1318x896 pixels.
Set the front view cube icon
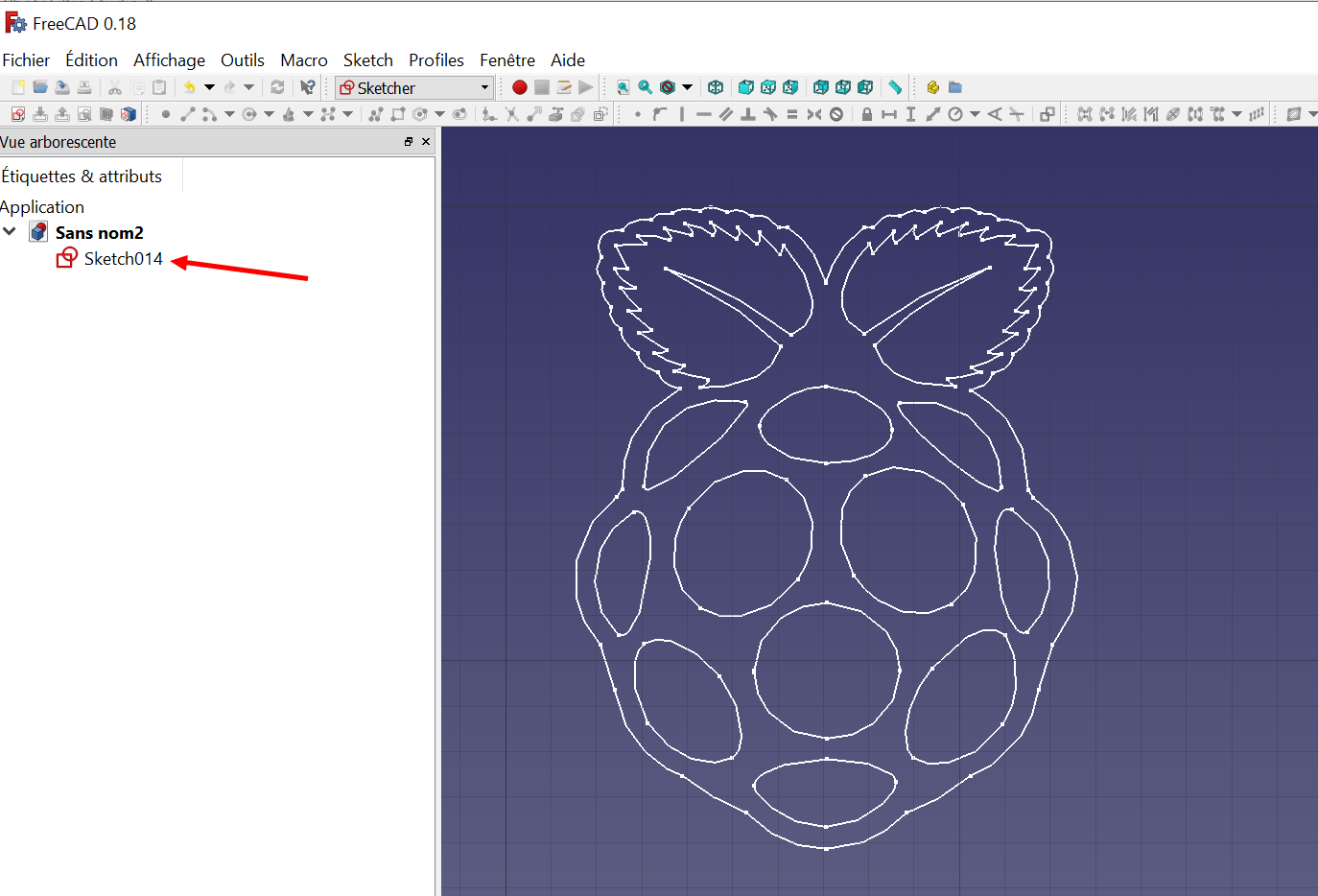pos(746,87)
